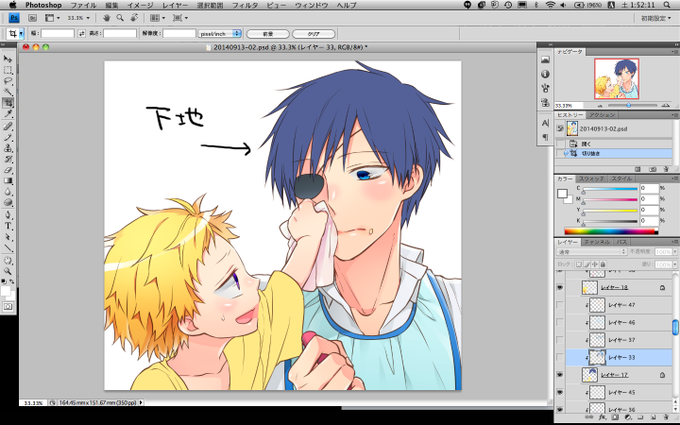Hide レイヤー 36 layer
The image size is (680, 425).
(x=560, y=409)
